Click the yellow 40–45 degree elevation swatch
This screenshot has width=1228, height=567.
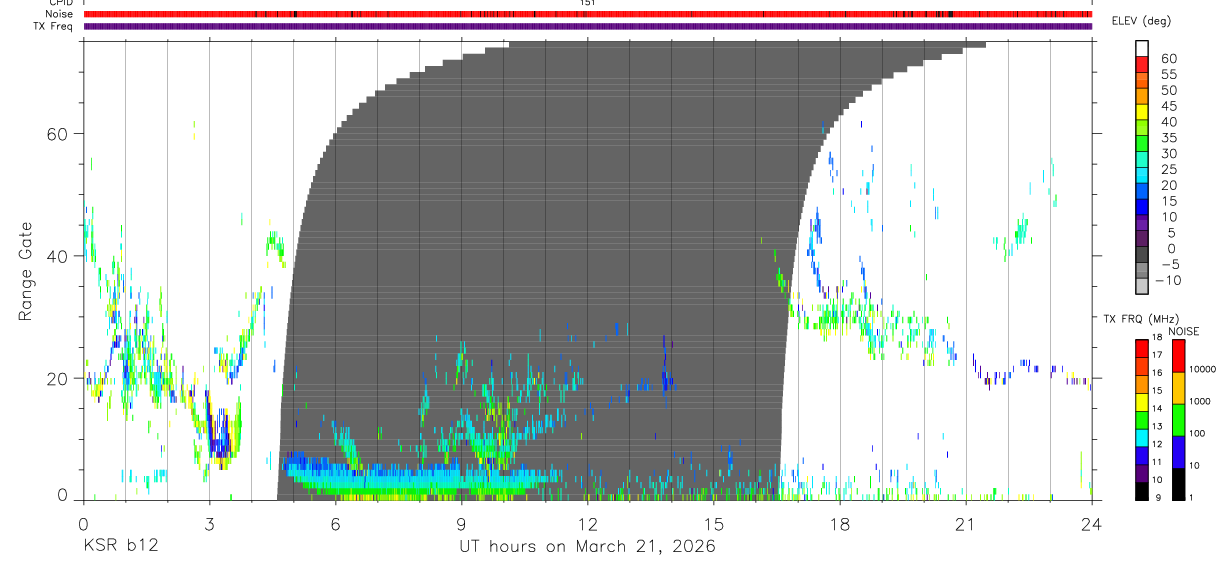(x=1141, y=113)
